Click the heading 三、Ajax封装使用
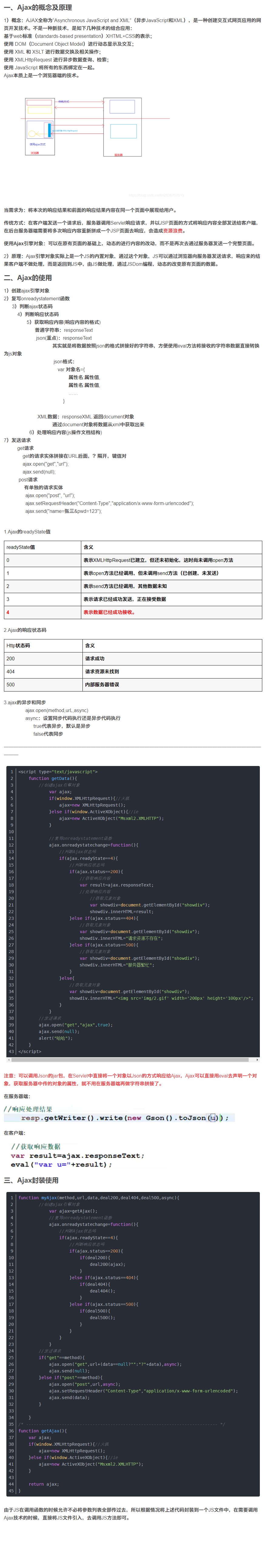 [31, 1180]
